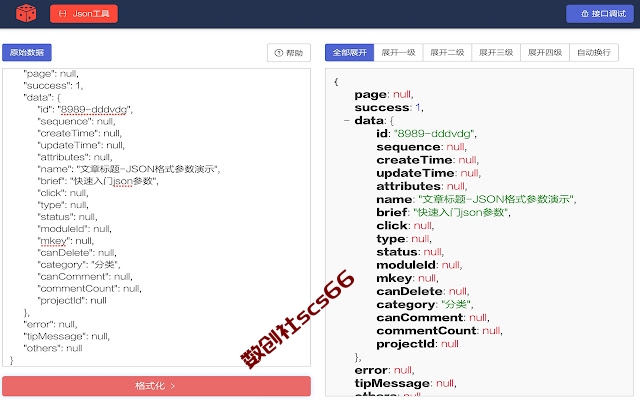Collapse the data node in tree view
Image resolution: width=640 pixels, height=400 pixels.
[347, 121]
